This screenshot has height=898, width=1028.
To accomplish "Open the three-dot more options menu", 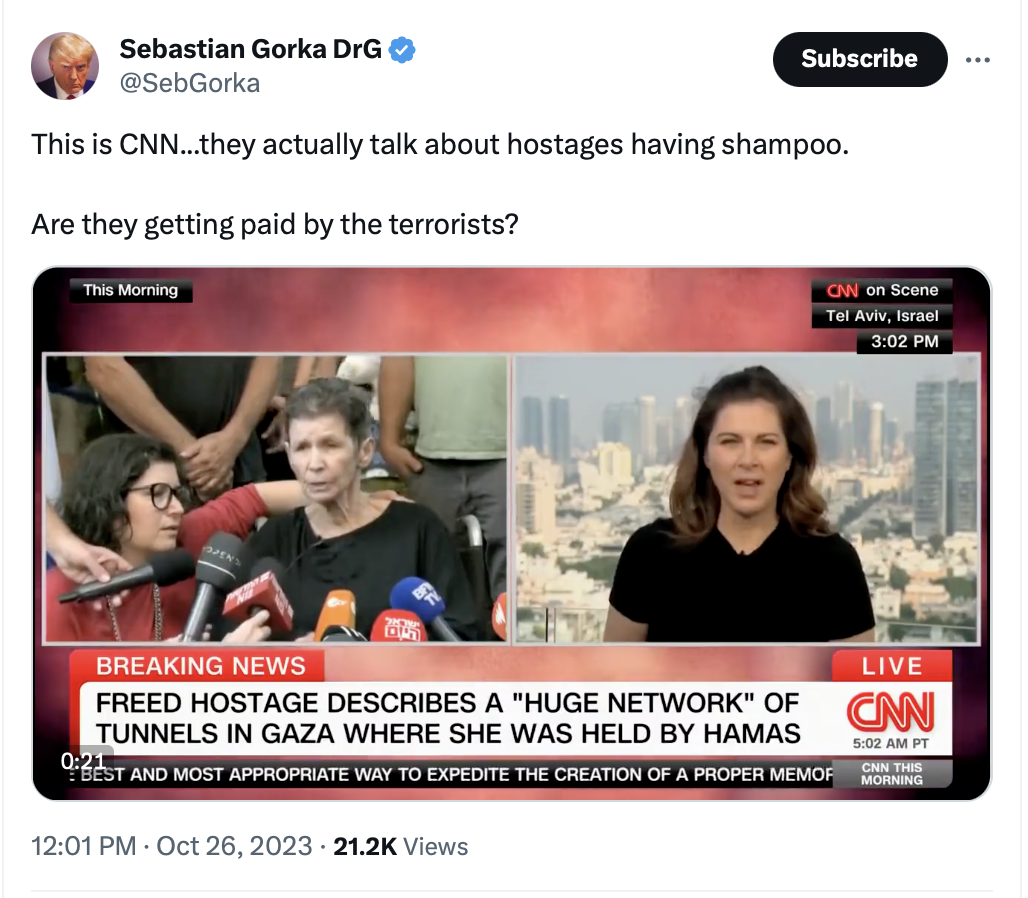I will pyautogui.click(x=978, y=60).
